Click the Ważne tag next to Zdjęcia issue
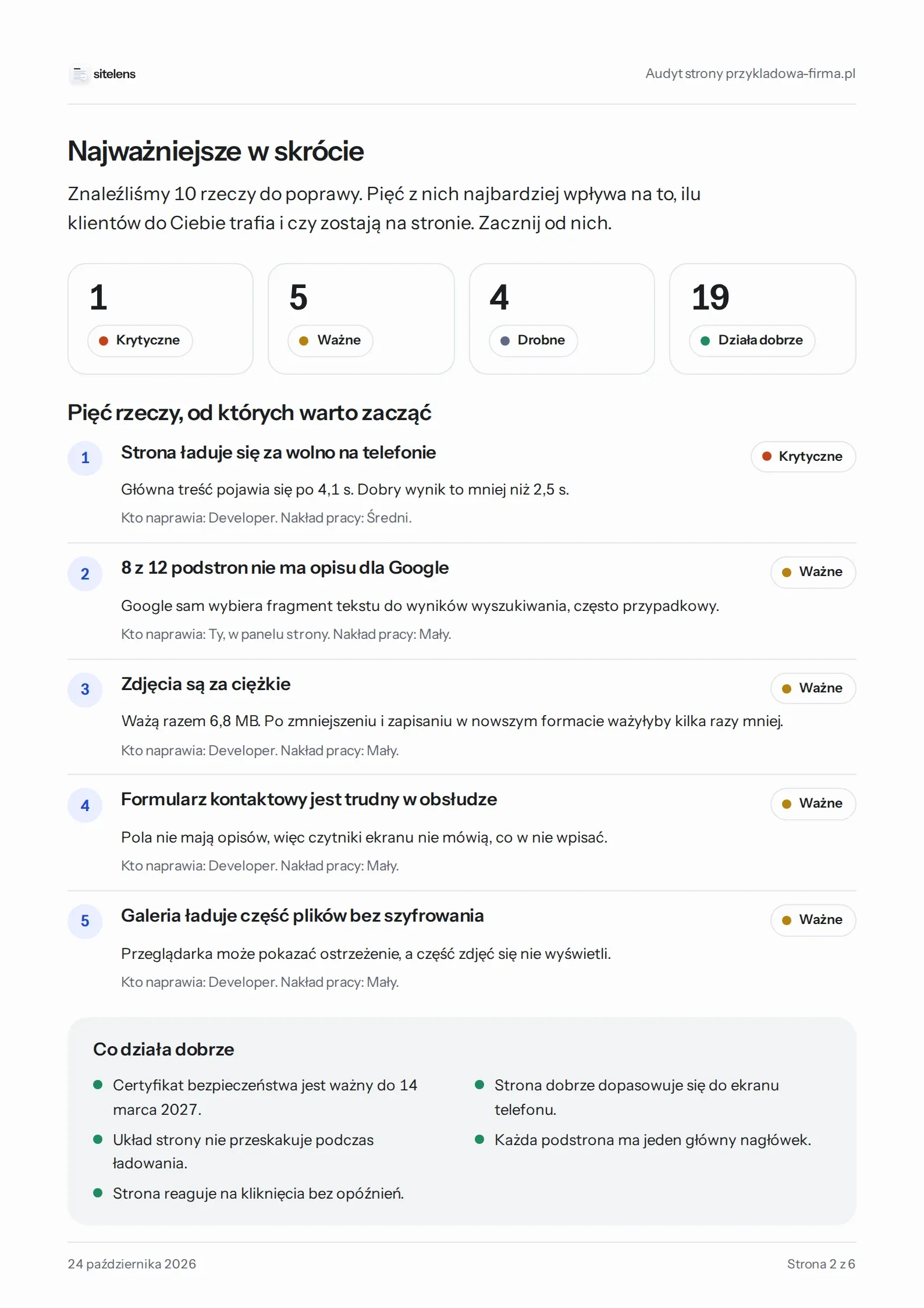This screenshot has width=924, height=1308. (x=813, y=688)
